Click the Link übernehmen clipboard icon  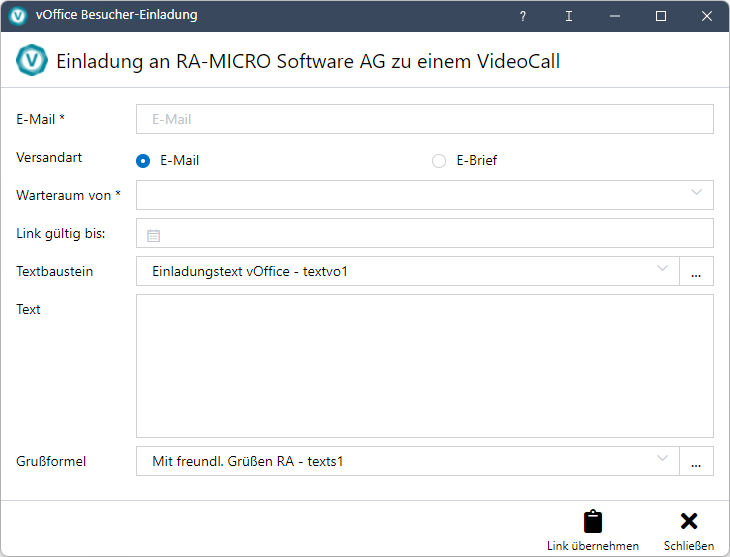pos(593,522)
